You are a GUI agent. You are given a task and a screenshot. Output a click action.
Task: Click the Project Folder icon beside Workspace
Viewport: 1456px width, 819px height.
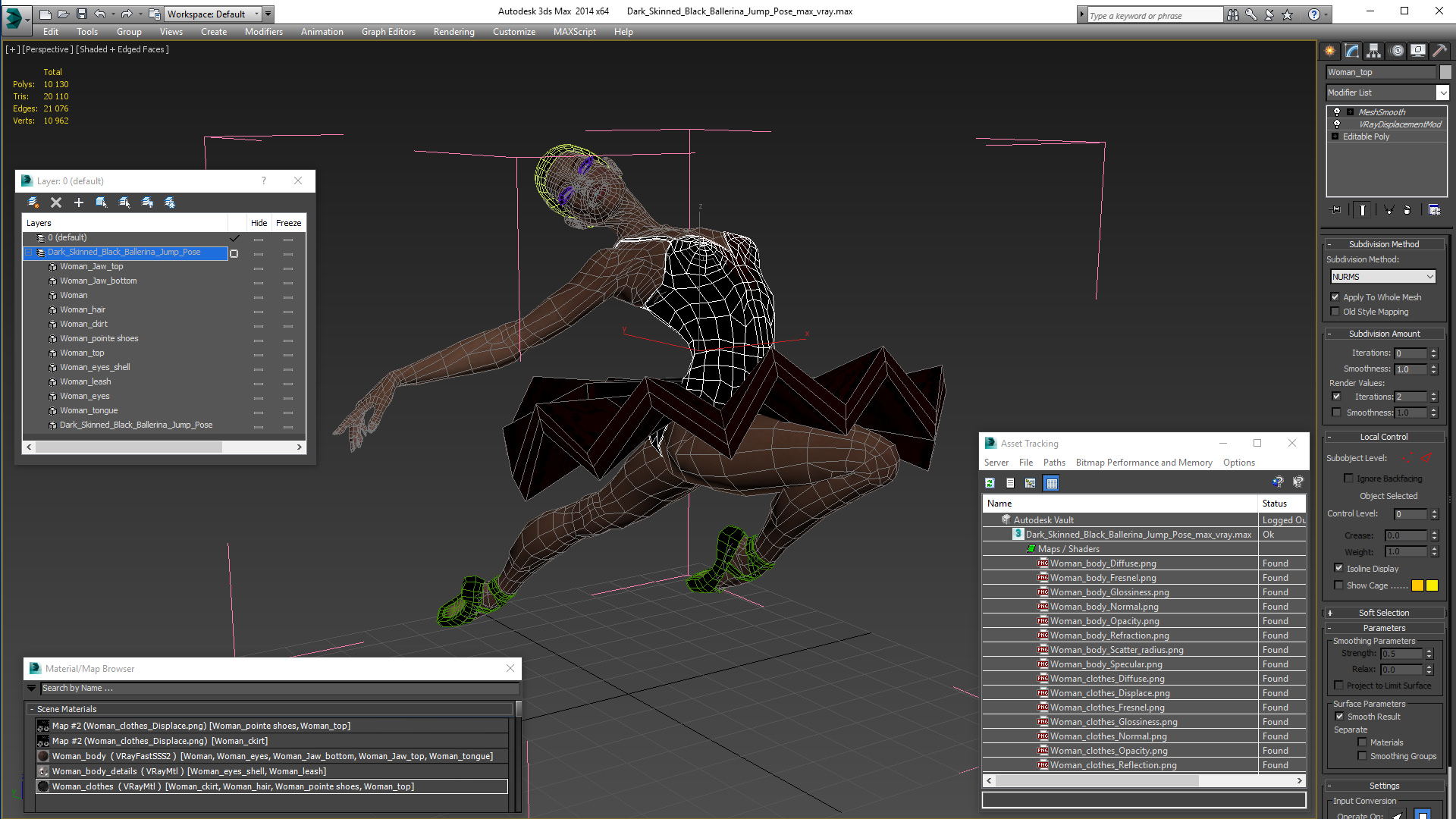[x=154, y=14]
